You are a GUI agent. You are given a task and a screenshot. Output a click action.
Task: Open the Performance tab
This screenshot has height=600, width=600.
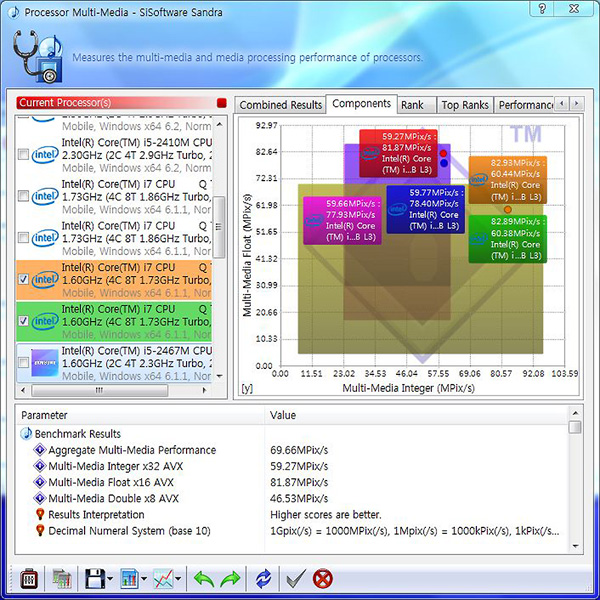[524, 105]
